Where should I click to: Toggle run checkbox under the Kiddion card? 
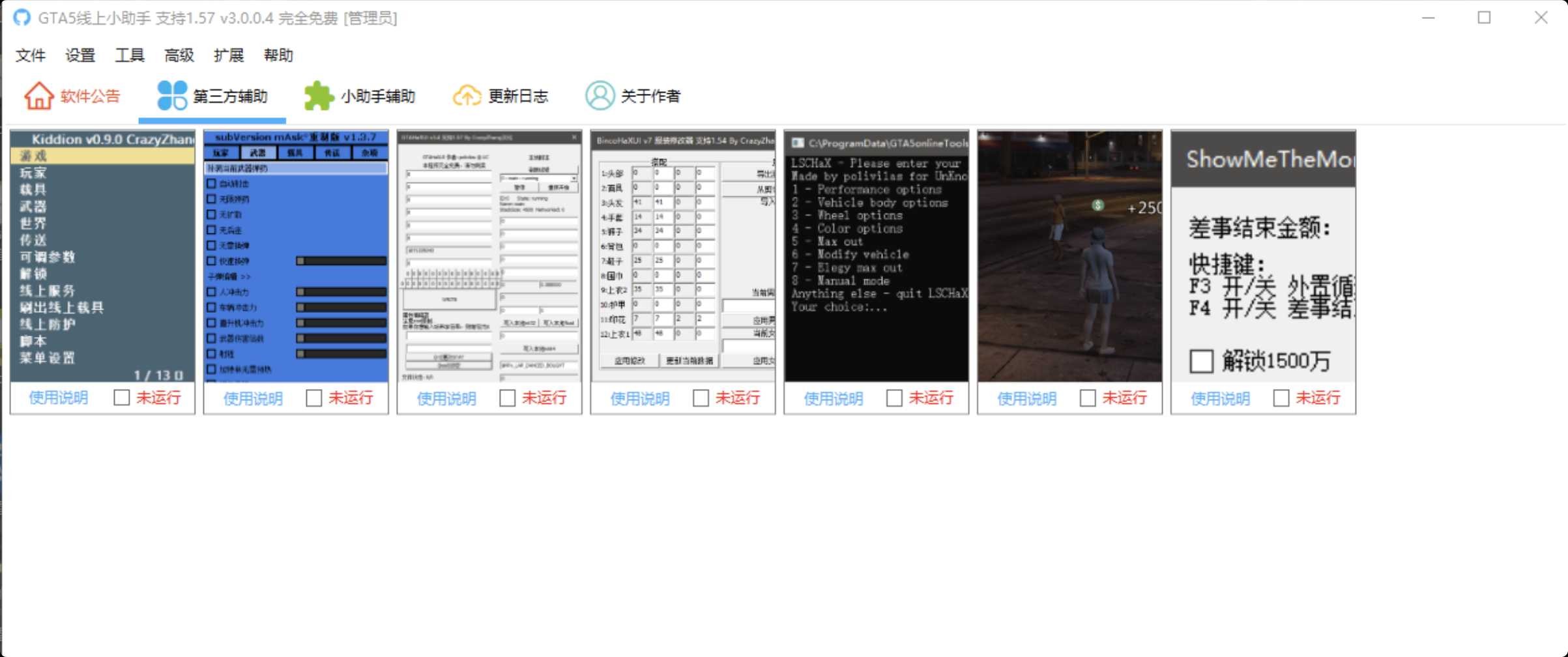coord(122,398)
